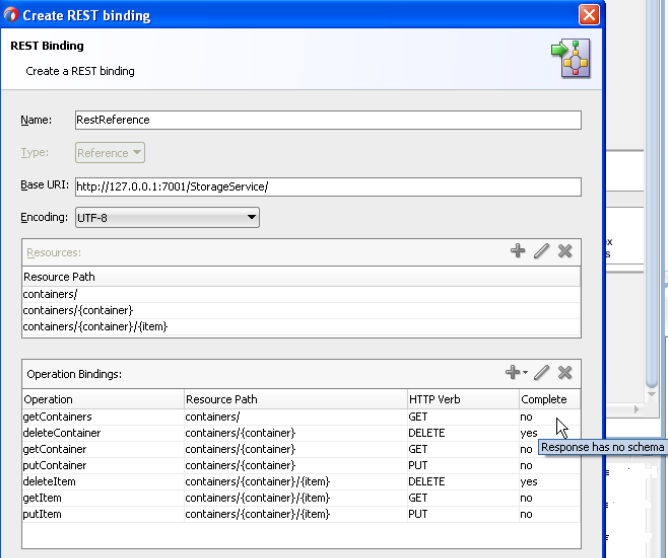Delete resource using the Resources X icon
668x558 pixels.
(565, 250)
